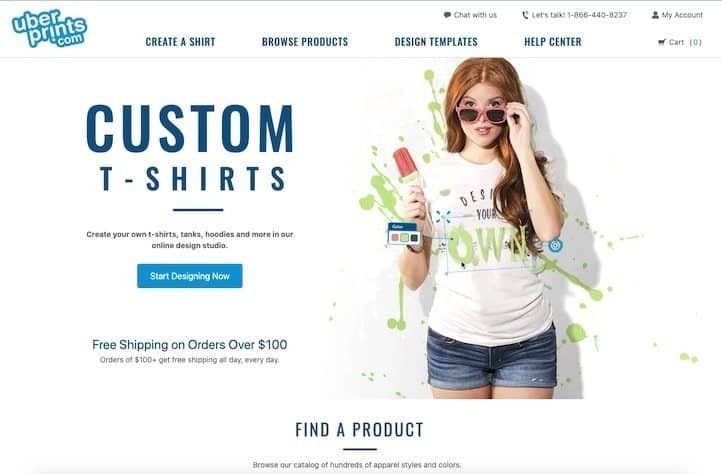Click the phone handset icon
This screenshot has width=722, height=474.
pos(525,15)
